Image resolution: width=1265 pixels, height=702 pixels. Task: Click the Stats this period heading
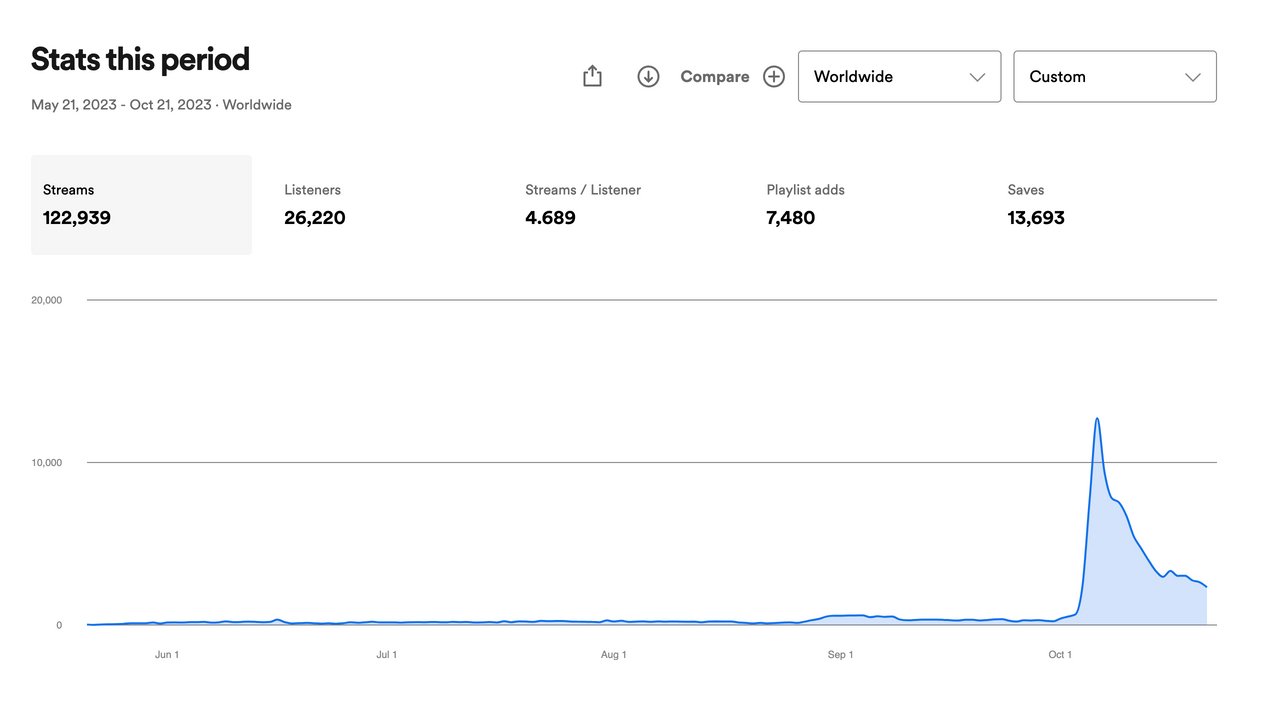140,60
